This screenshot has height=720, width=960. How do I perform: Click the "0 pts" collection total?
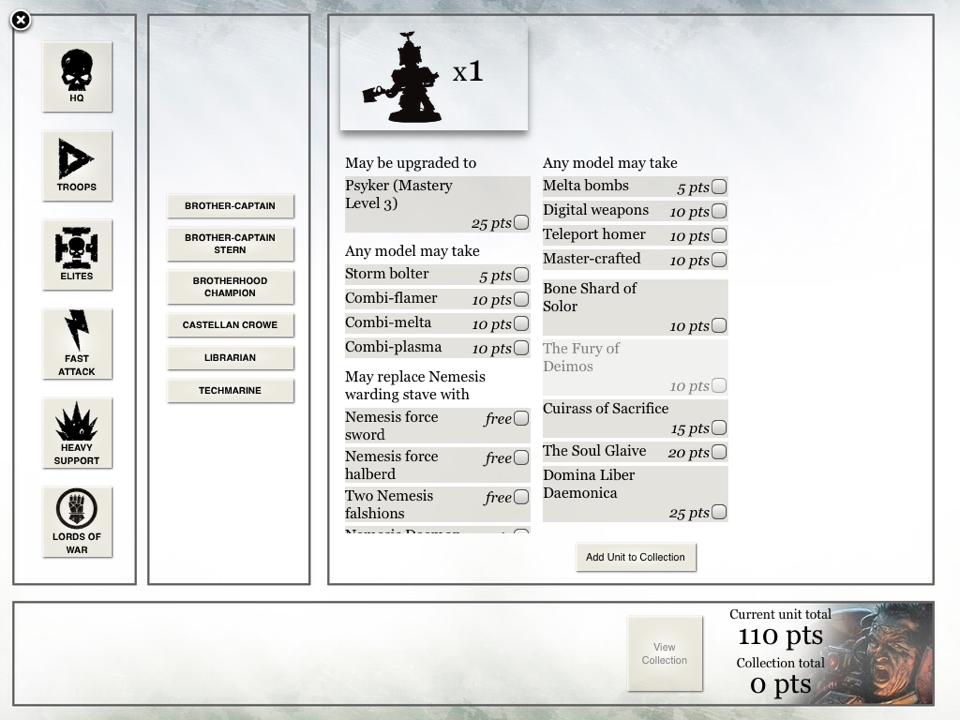tap(781, 684)
